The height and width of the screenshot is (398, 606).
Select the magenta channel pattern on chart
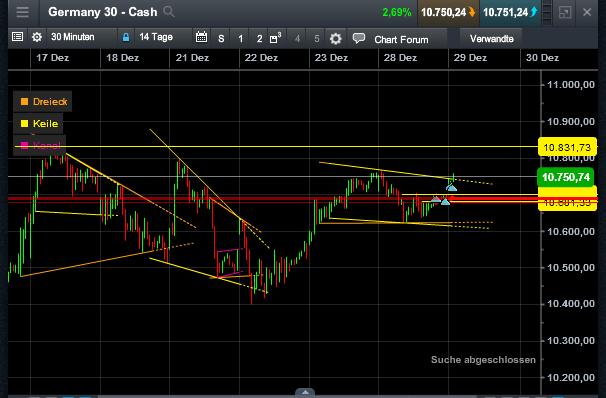[230, 263]
